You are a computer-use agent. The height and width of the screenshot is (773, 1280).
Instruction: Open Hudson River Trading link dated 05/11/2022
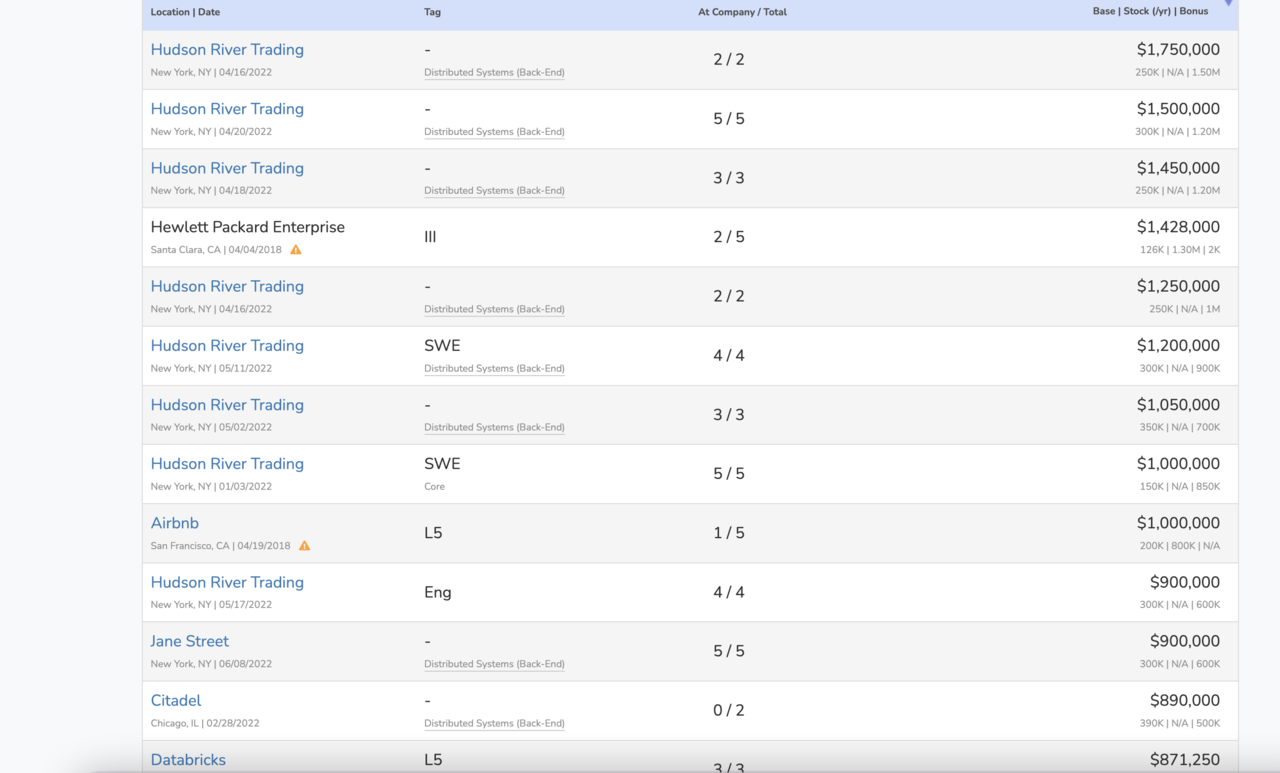[x=227, y=345]
